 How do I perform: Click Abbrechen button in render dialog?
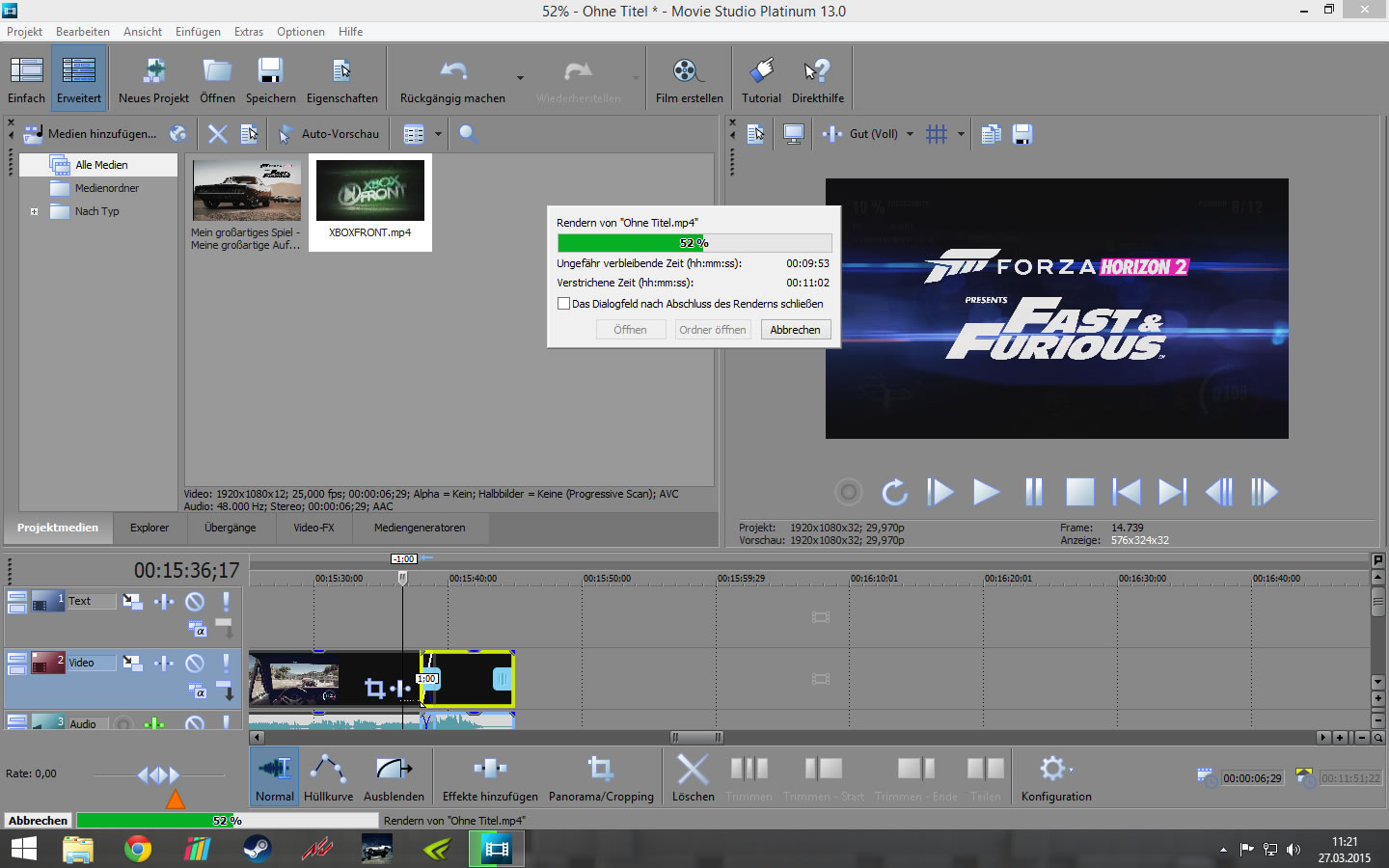[795, 330]
